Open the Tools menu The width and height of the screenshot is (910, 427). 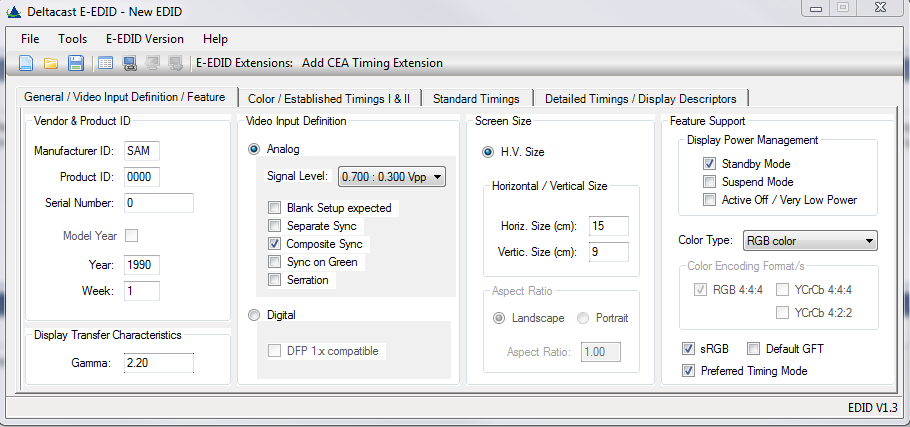point(72,39)
